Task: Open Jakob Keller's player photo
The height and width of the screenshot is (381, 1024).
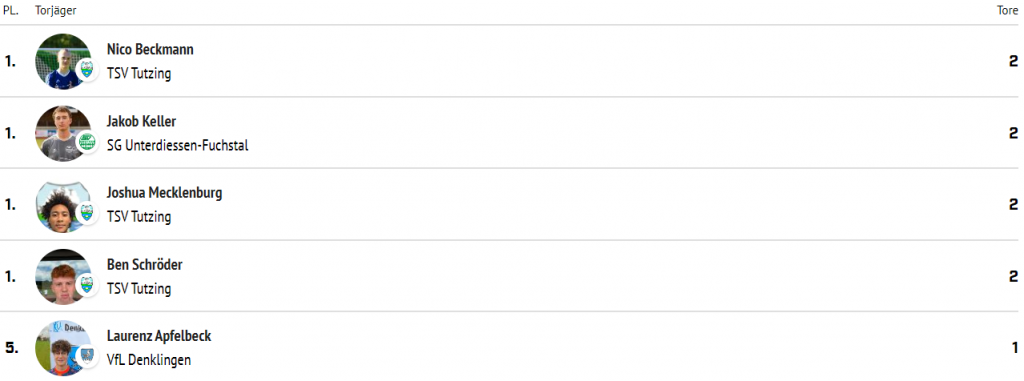Action: [63, 133]
